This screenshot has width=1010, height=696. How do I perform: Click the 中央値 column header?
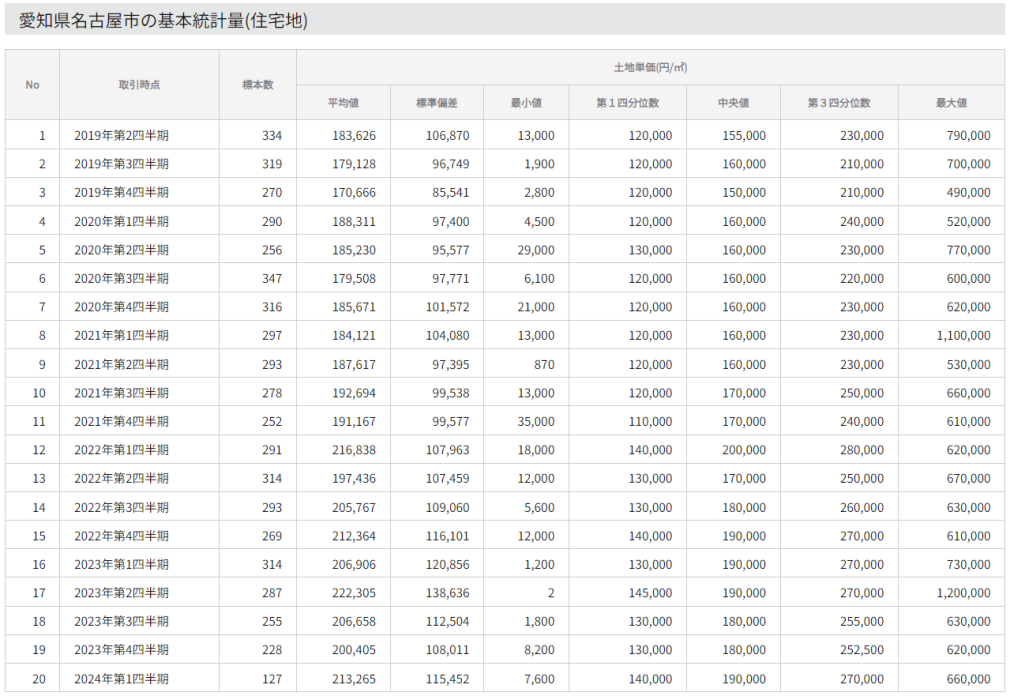734,103
